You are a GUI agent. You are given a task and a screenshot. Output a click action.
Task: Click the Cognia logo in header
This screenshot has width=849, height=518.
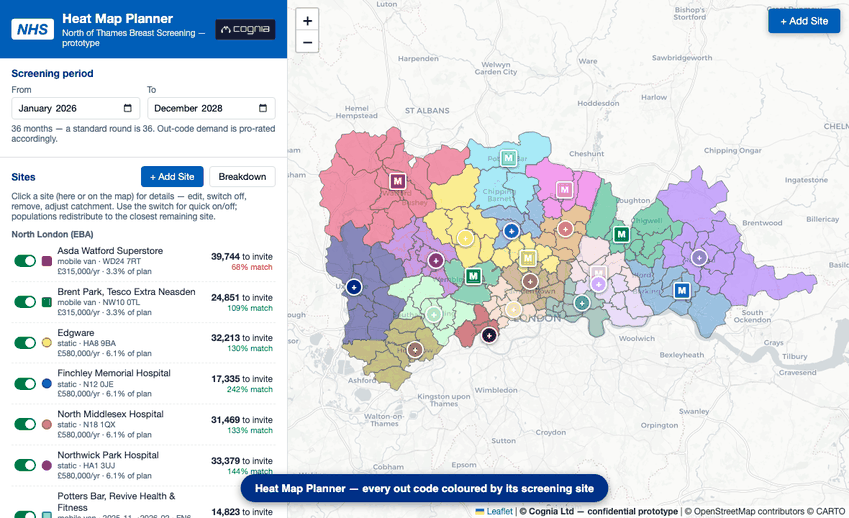pyautogui.click(x=245, y=29)
